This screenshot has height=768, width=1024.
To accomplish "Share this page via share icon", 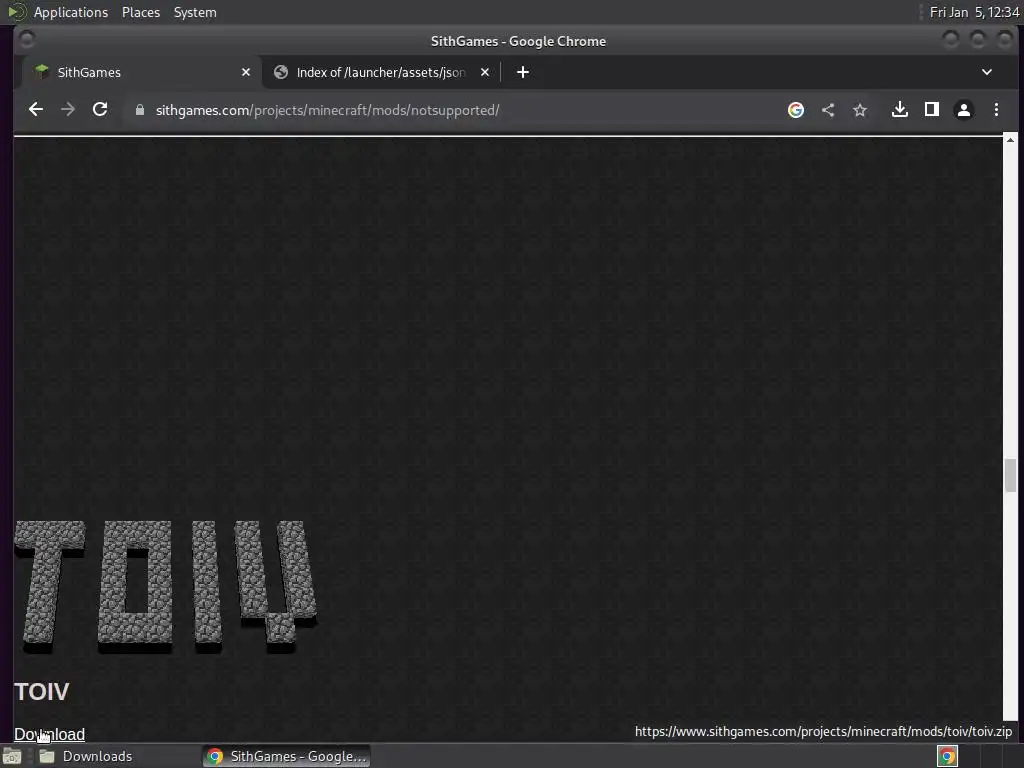I will click(x=828, y=110).
